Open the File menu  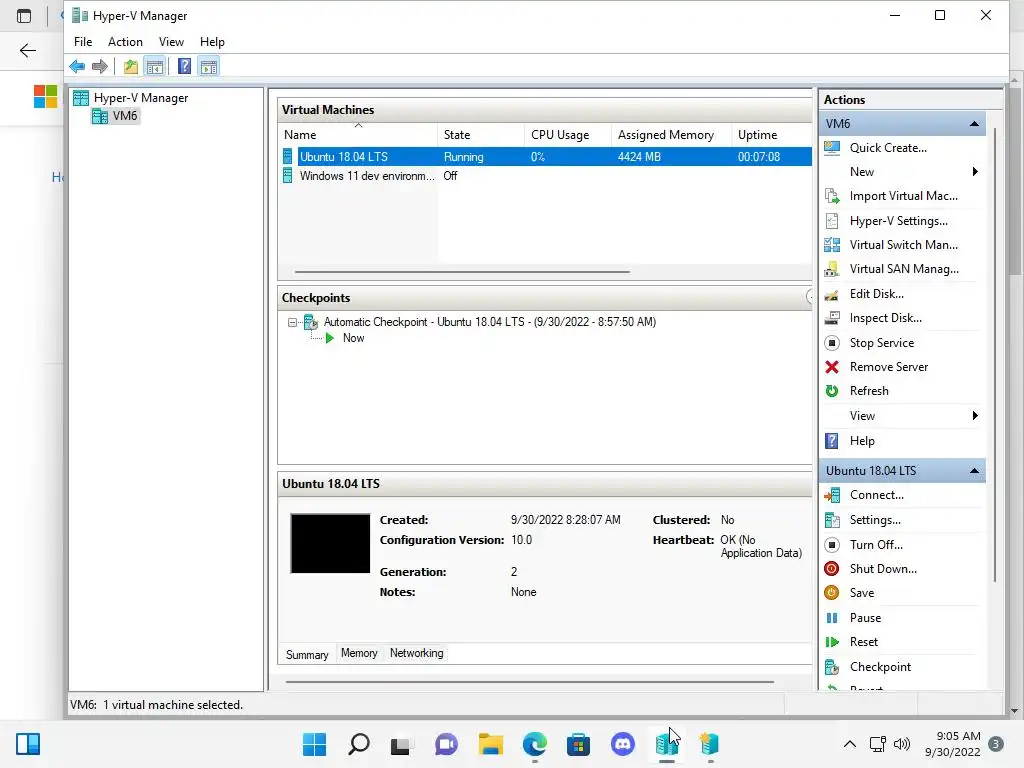[83, 42]
